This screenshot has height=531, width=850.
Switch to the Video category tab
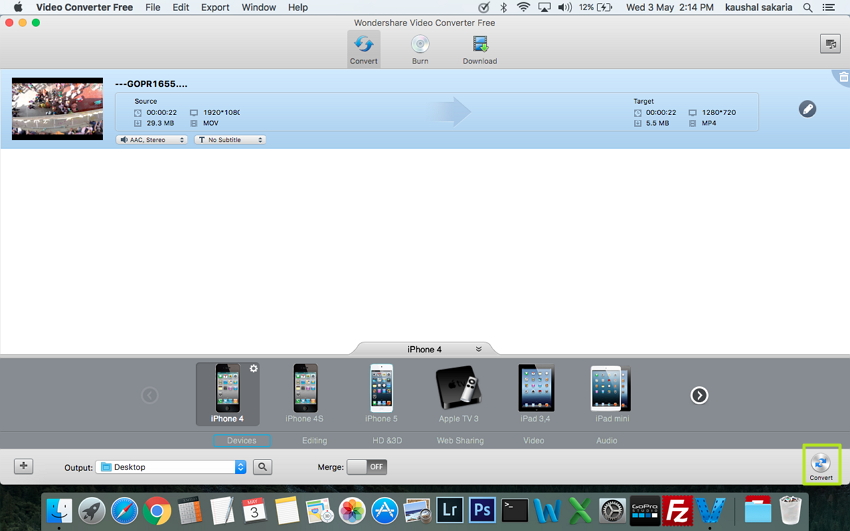[533, 441]
